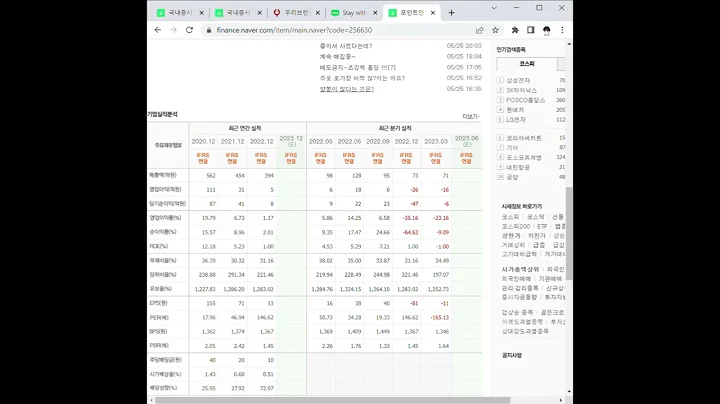720x404 pixels.
Task: Open 현대차 in popular stocks list
Action: (515, 110)
